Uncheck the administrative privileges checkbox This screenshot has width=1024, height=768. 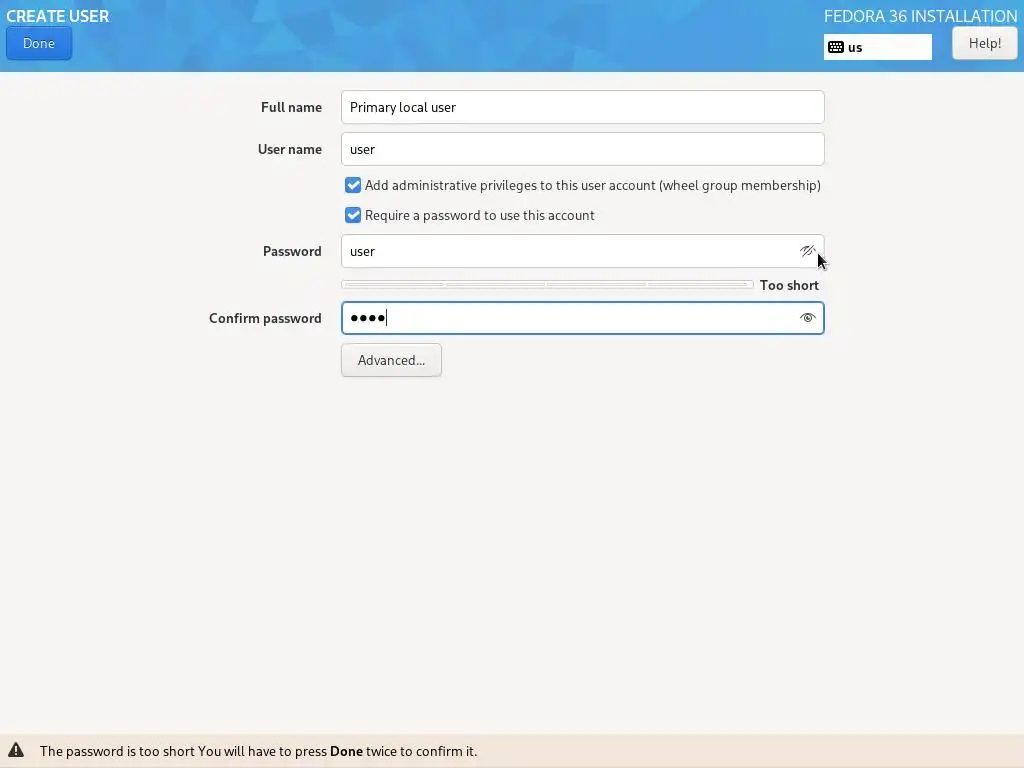point(353,185)
